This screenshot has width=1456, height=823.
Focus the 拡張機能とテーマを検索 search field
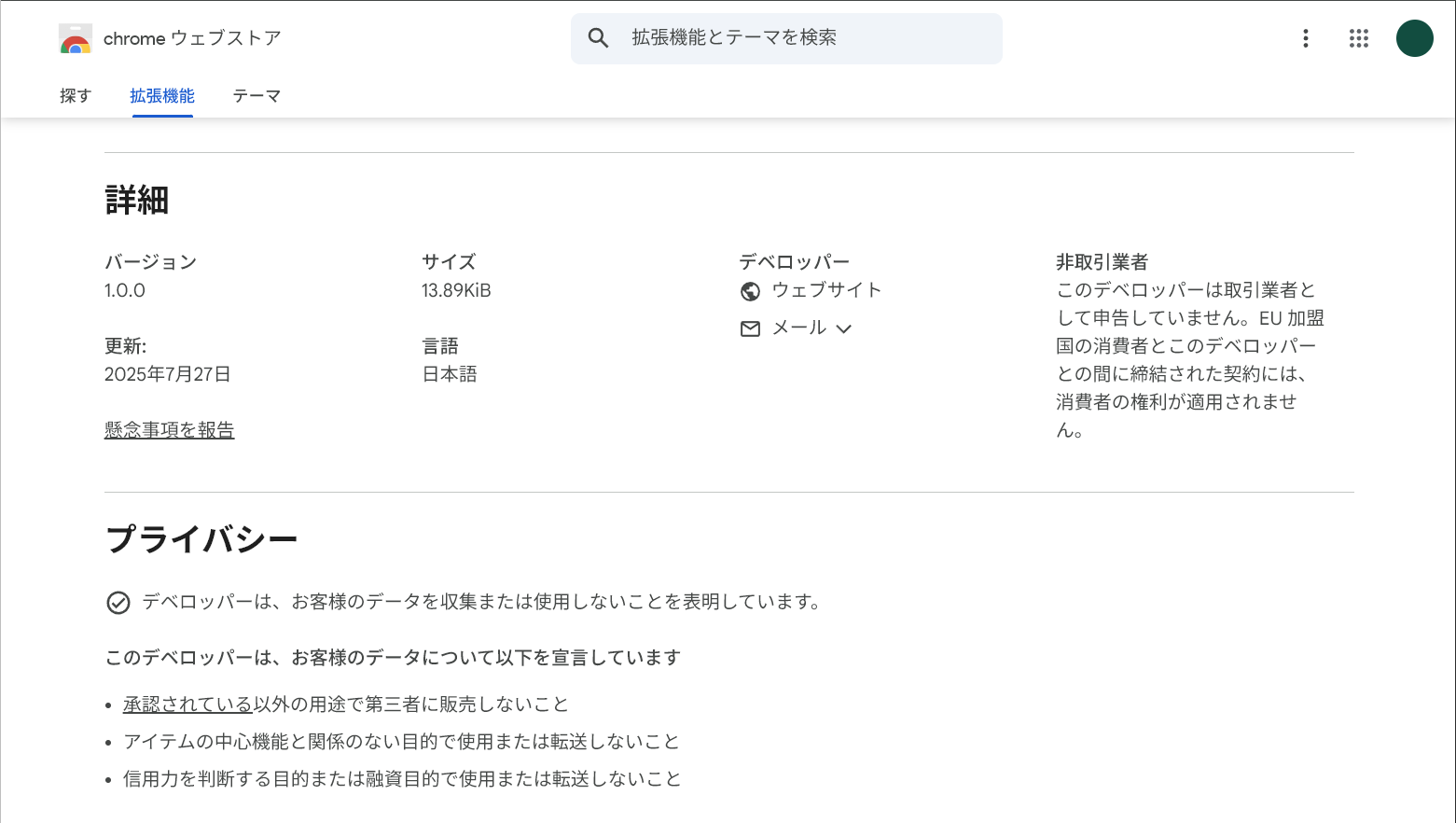pyautogui.click(x=802, y=38)
